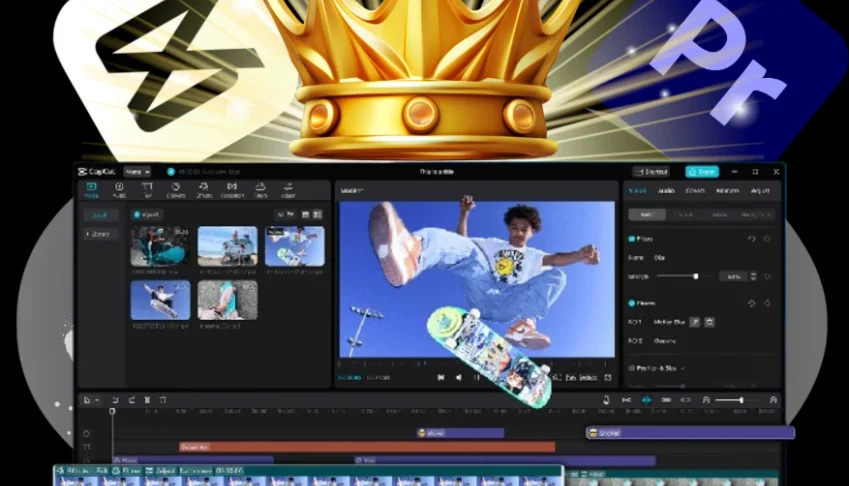Click the timeline zoom-out icon
849x486 pixels.
pos(706,400)
